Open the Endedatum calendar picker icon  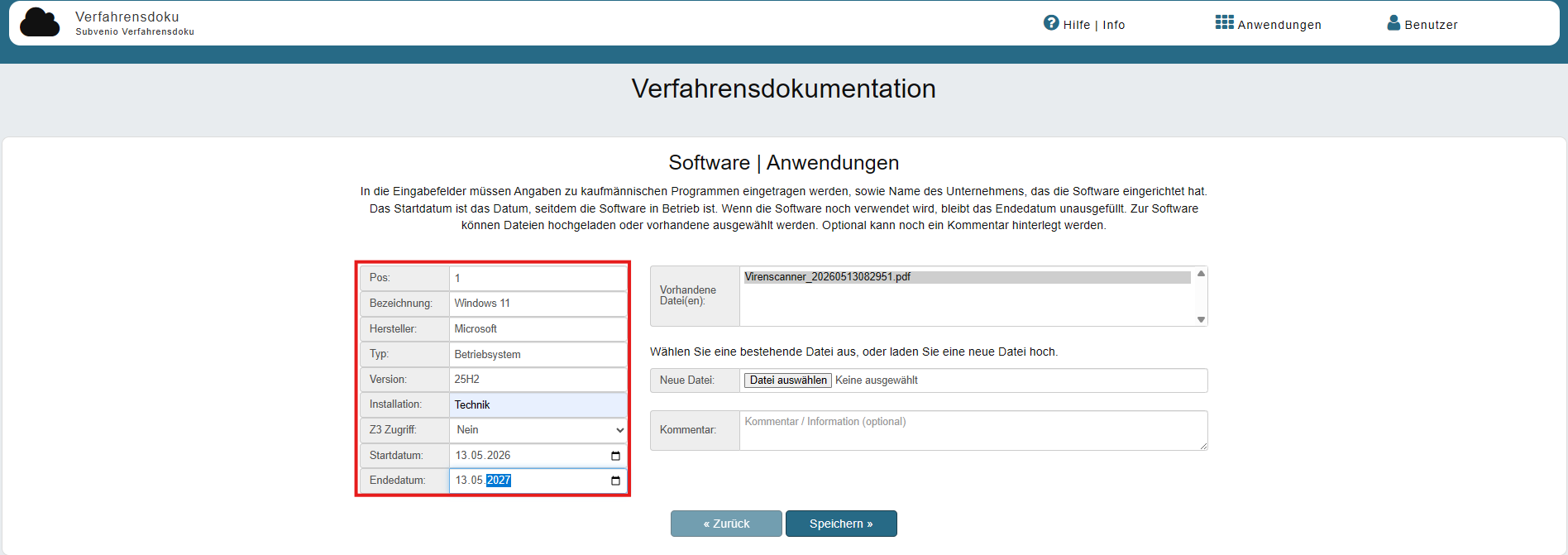coord(615,481)
